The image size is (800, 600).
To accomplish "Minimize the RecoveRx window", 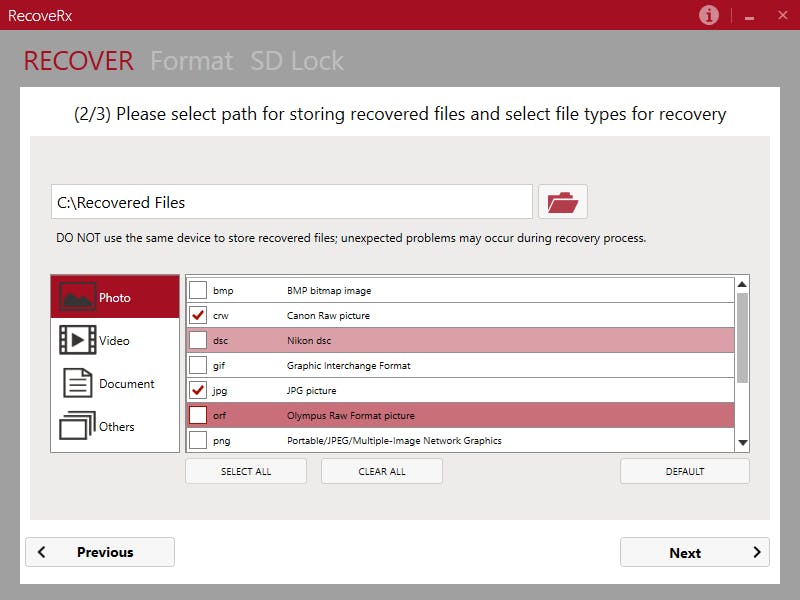I will [749, 16].
